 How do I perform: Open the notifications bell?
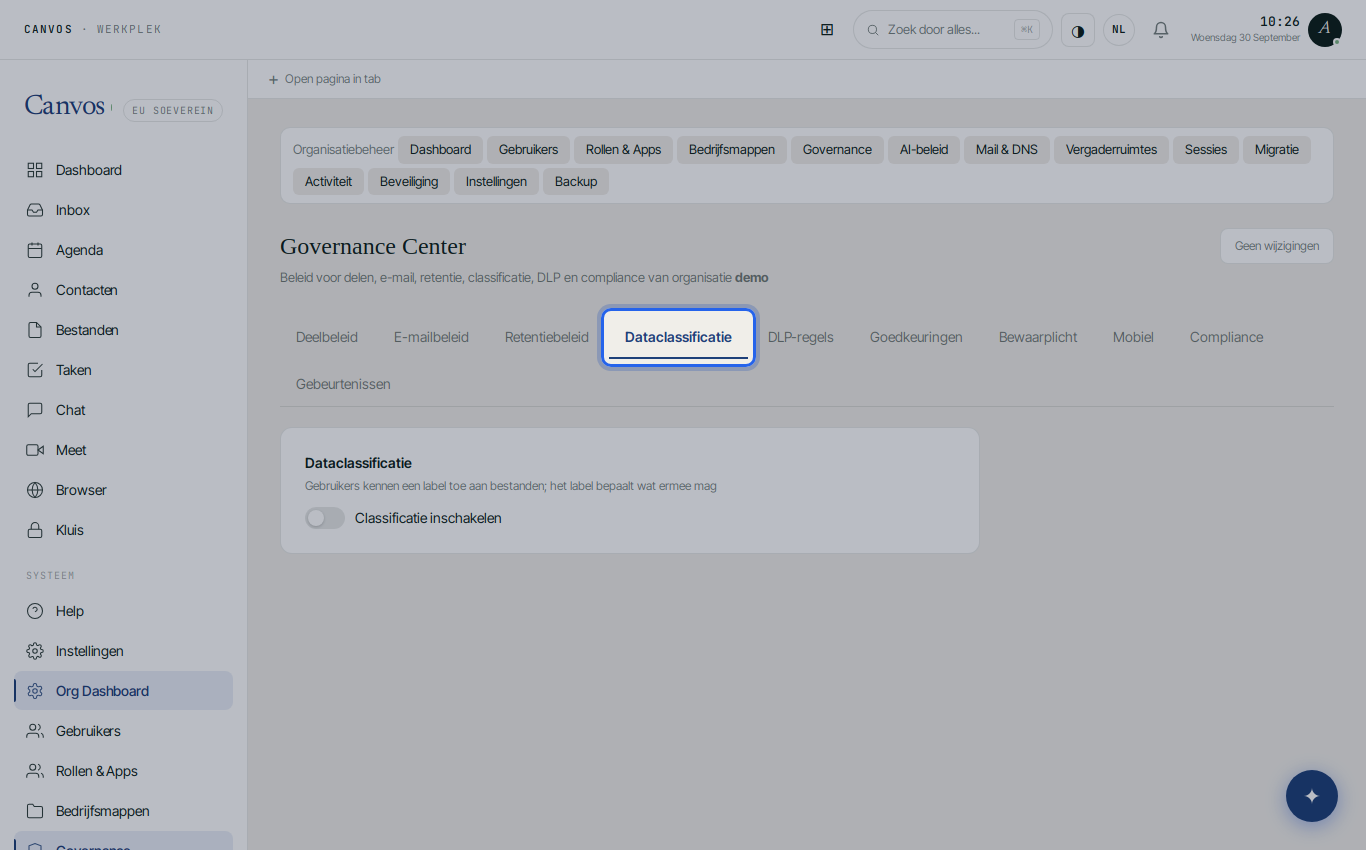[x=1161, y=30]
